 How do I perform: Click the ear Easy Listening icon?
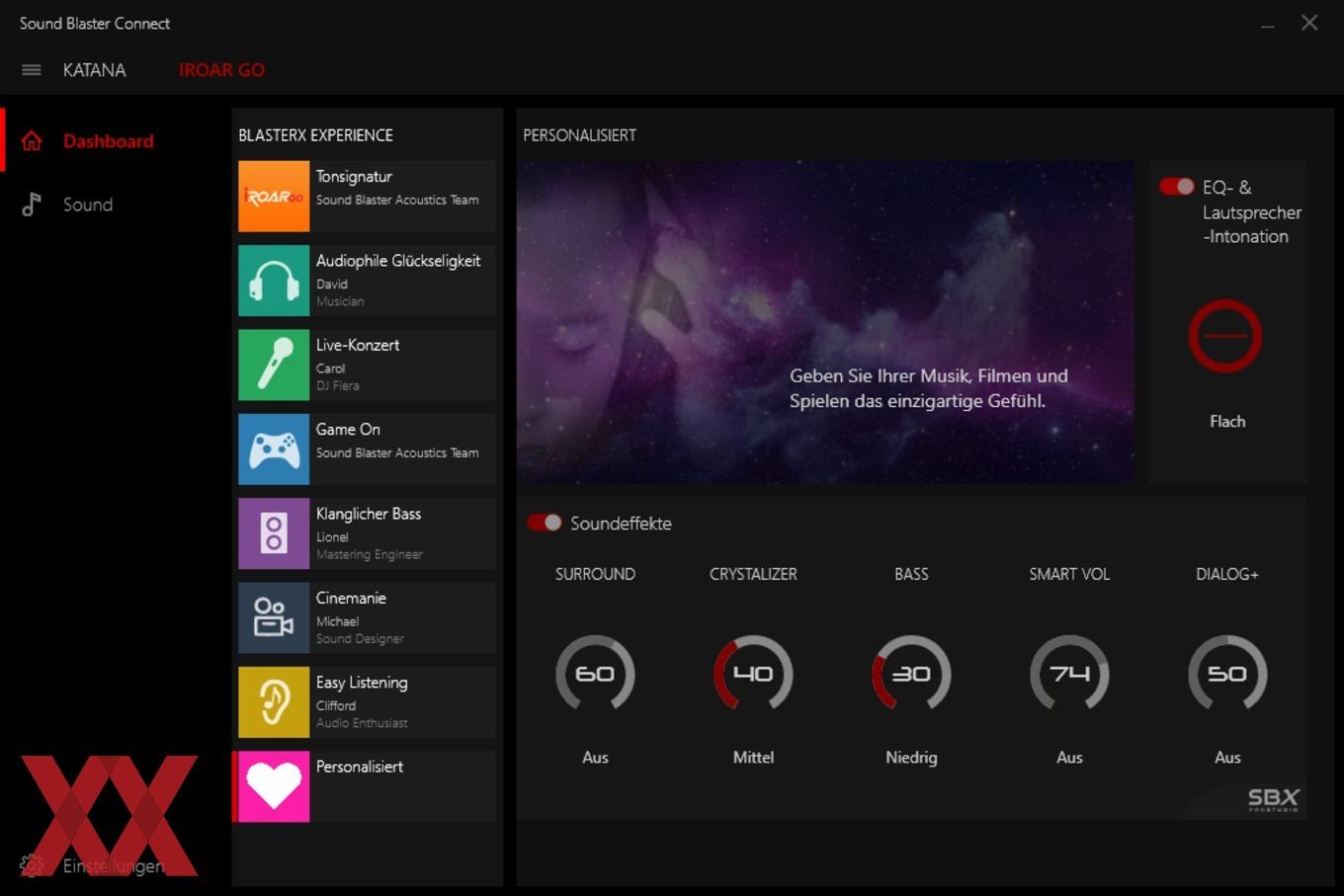[274, 702]
